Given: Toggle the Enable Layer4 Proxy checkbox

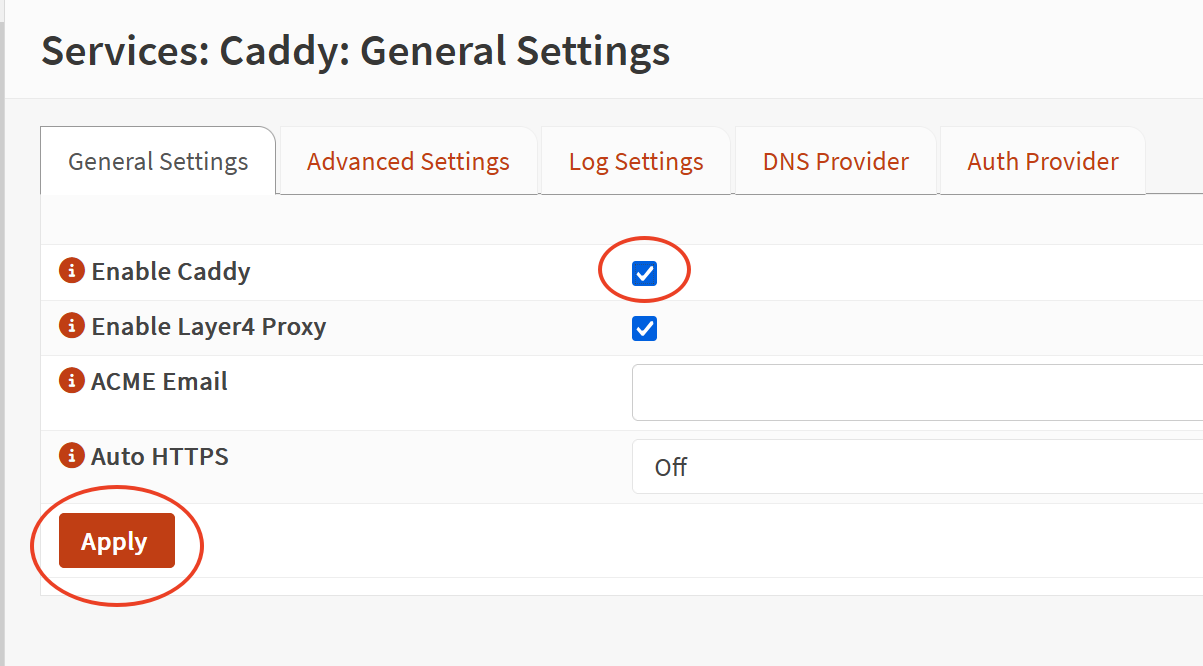Looking at the screenshot, I should 645,328.
